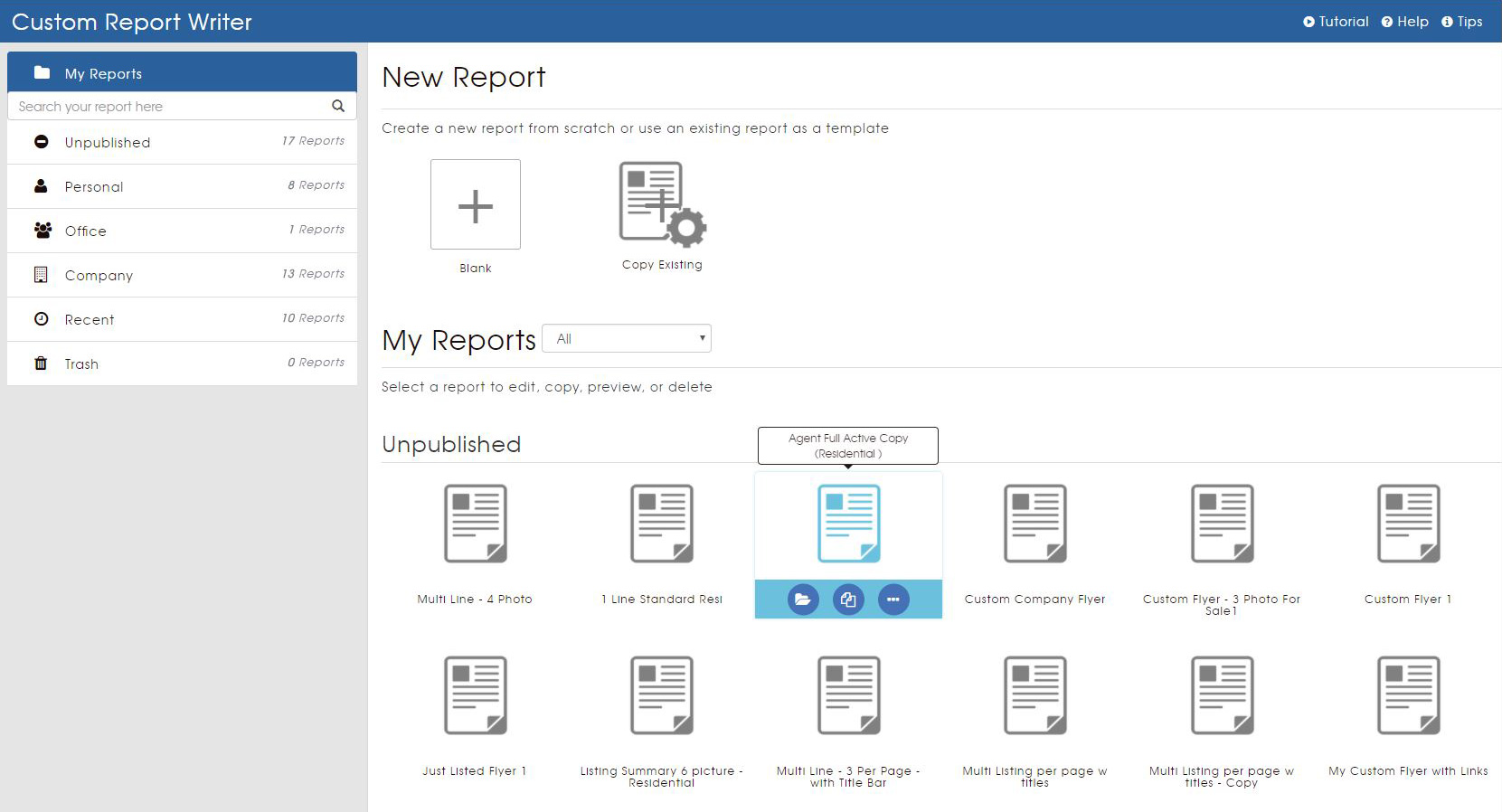The width and height of the screenshot is (1502, 812).
Task: Click the search magnifier icon
Action: [338, 106]
